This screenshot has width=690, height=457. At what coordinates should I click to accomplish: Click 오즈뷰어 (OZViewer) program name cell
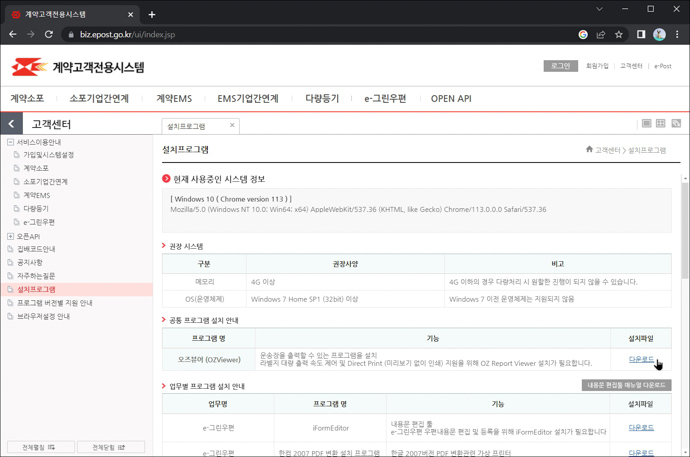209,359
